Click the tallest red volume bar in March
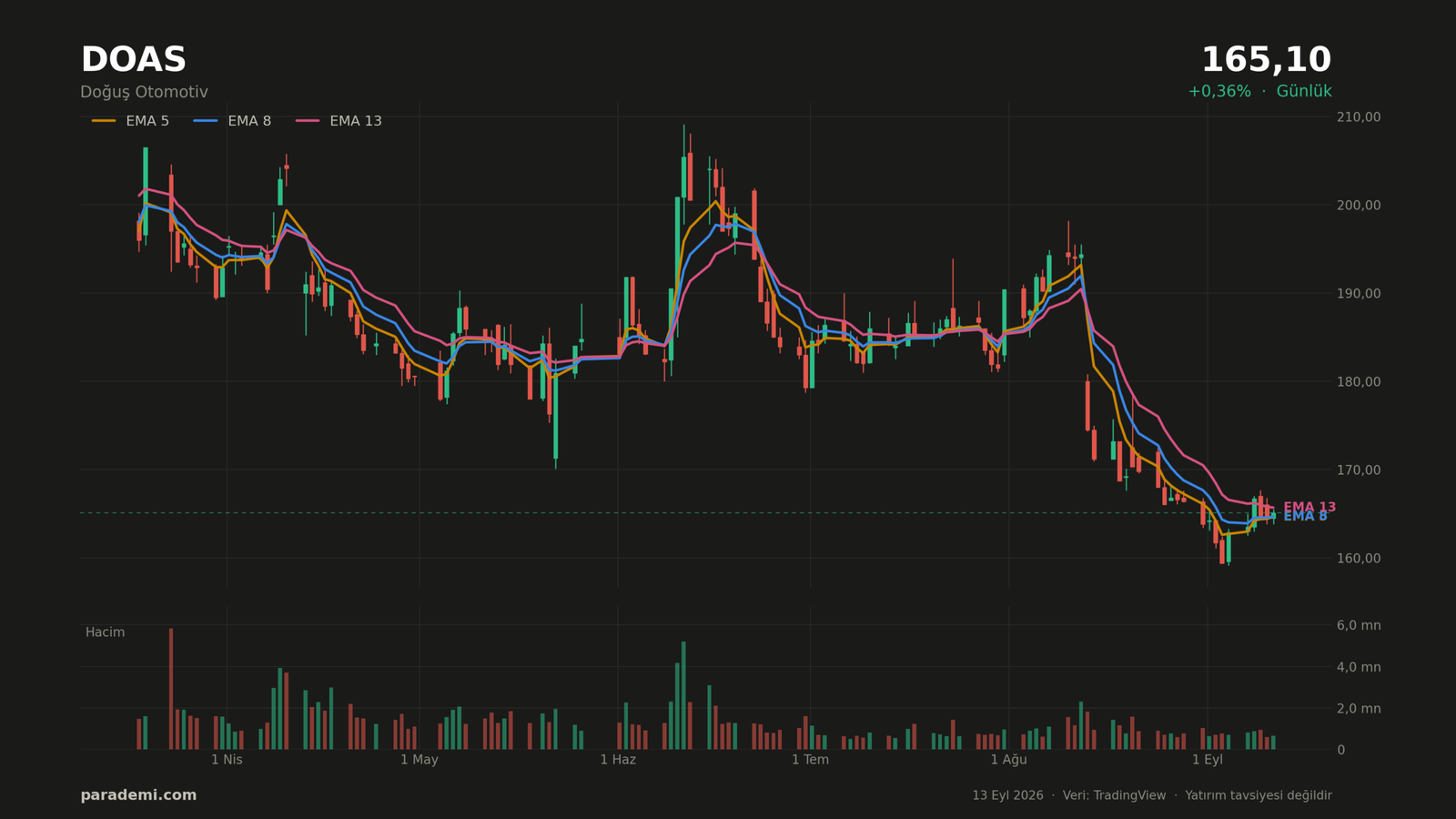The height and width of the screenshot is (819, 1456). coord(170,689)
